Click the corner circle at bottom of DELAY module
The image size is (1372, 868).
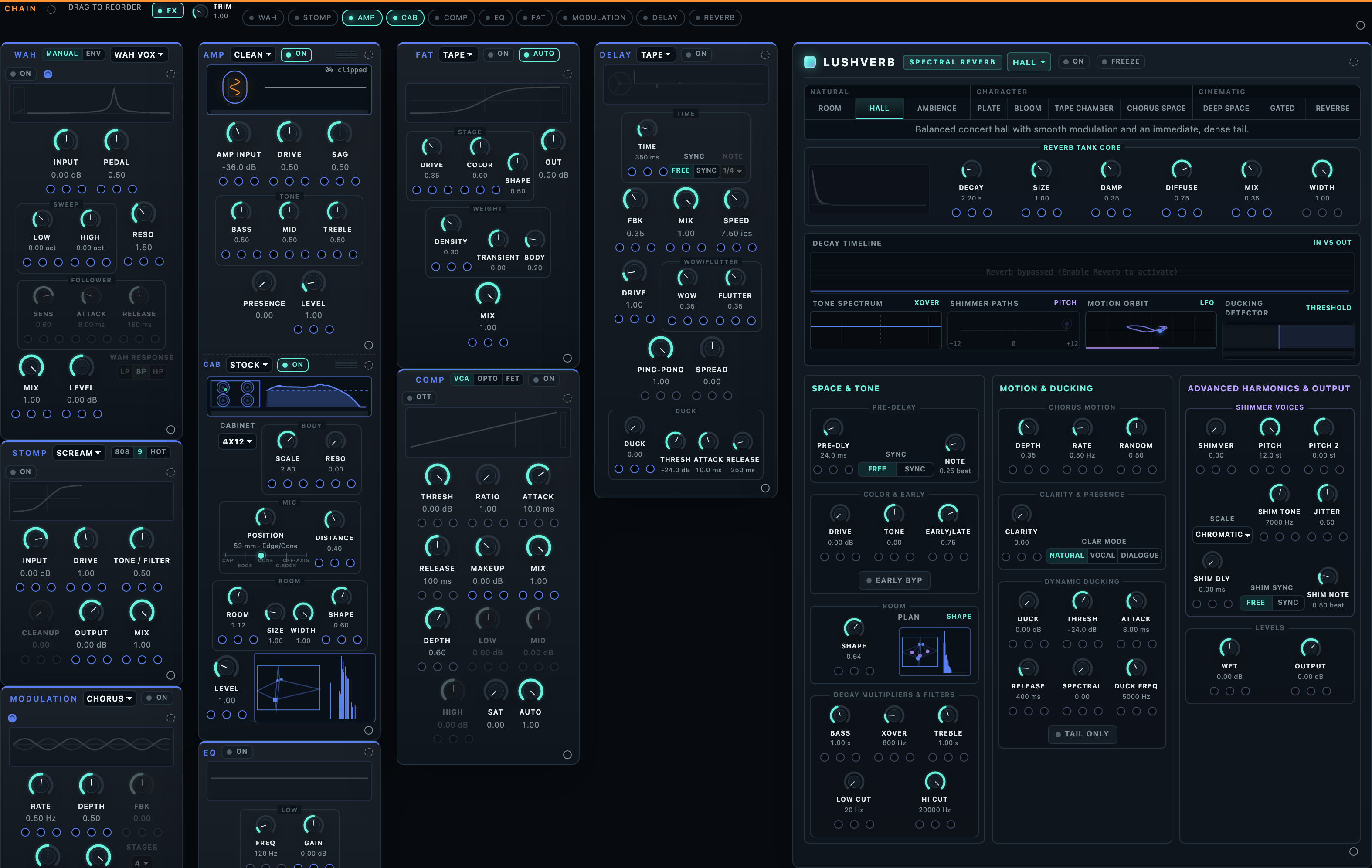coord(765,488)
